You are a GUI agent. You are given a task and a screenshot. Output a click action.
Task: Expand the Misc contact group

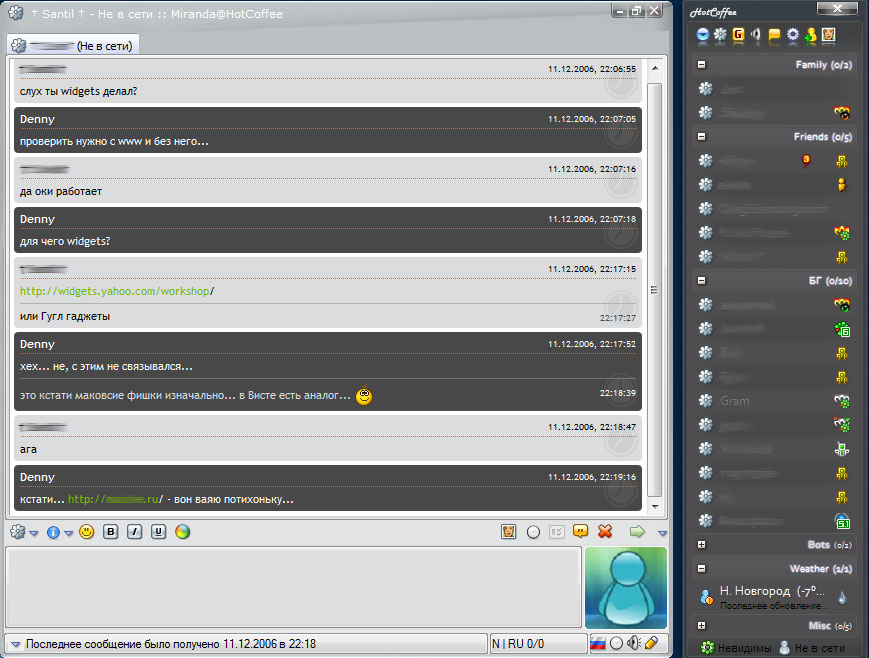tap(702, 626)
